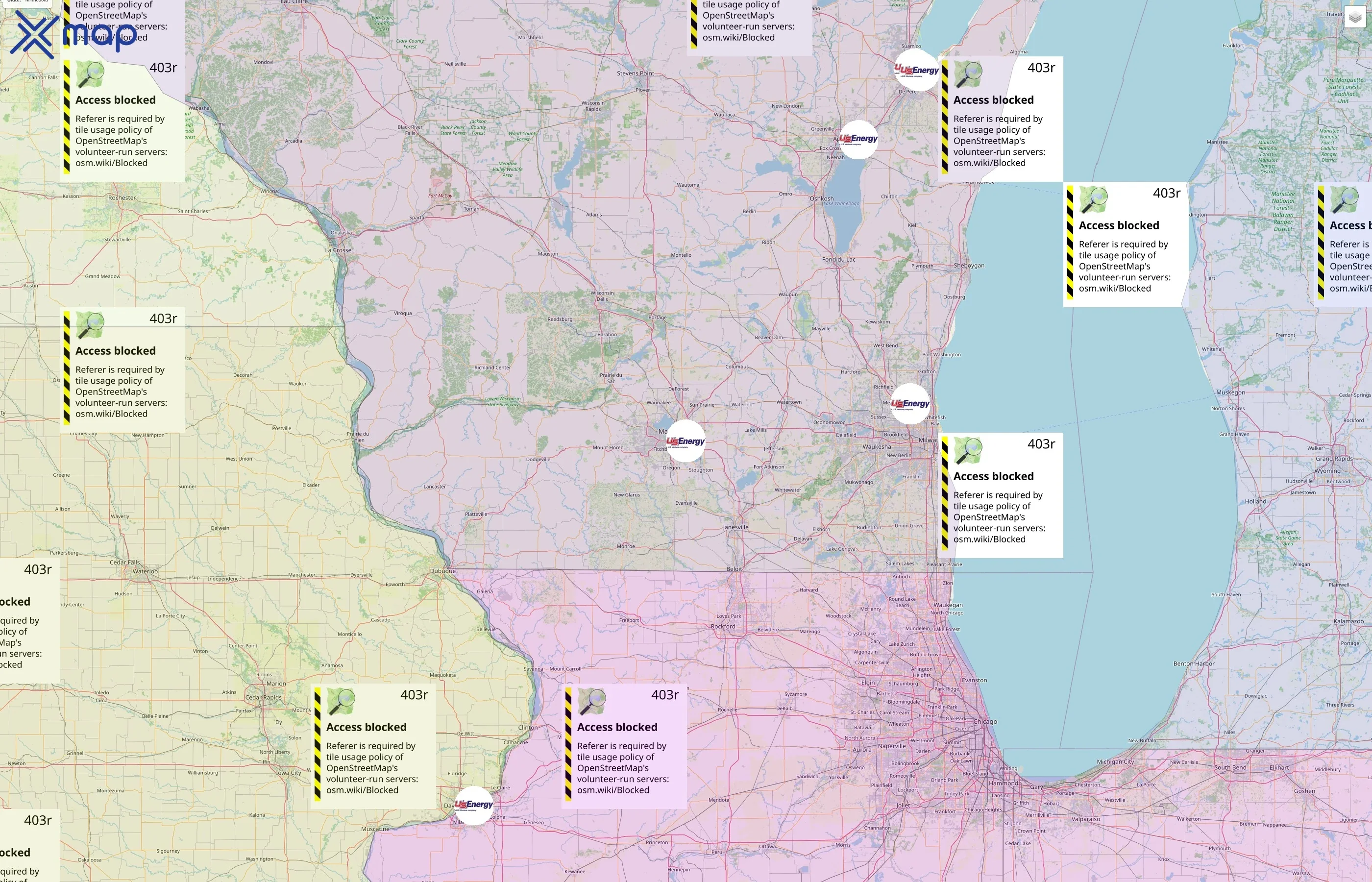Click the Iowa City label
The image size is (1372, 882).
coord(289,773)
